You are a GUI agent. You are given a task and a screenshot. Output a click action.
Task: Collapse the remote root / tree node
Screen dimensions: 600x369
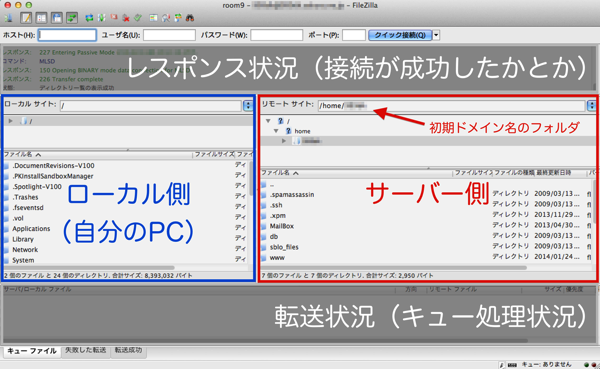point(268,121)
